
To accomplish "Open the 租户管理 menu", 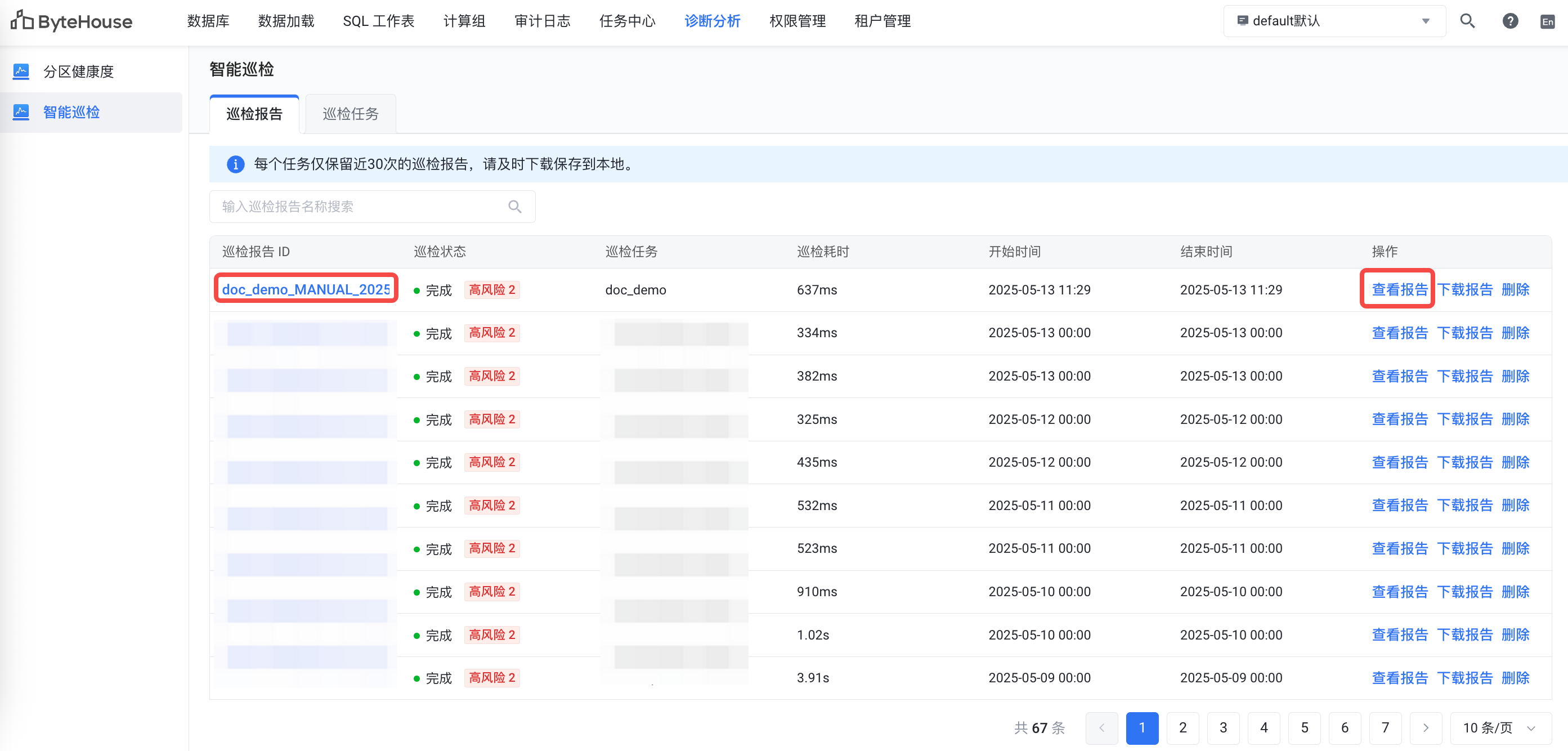I will pos(882,21).
